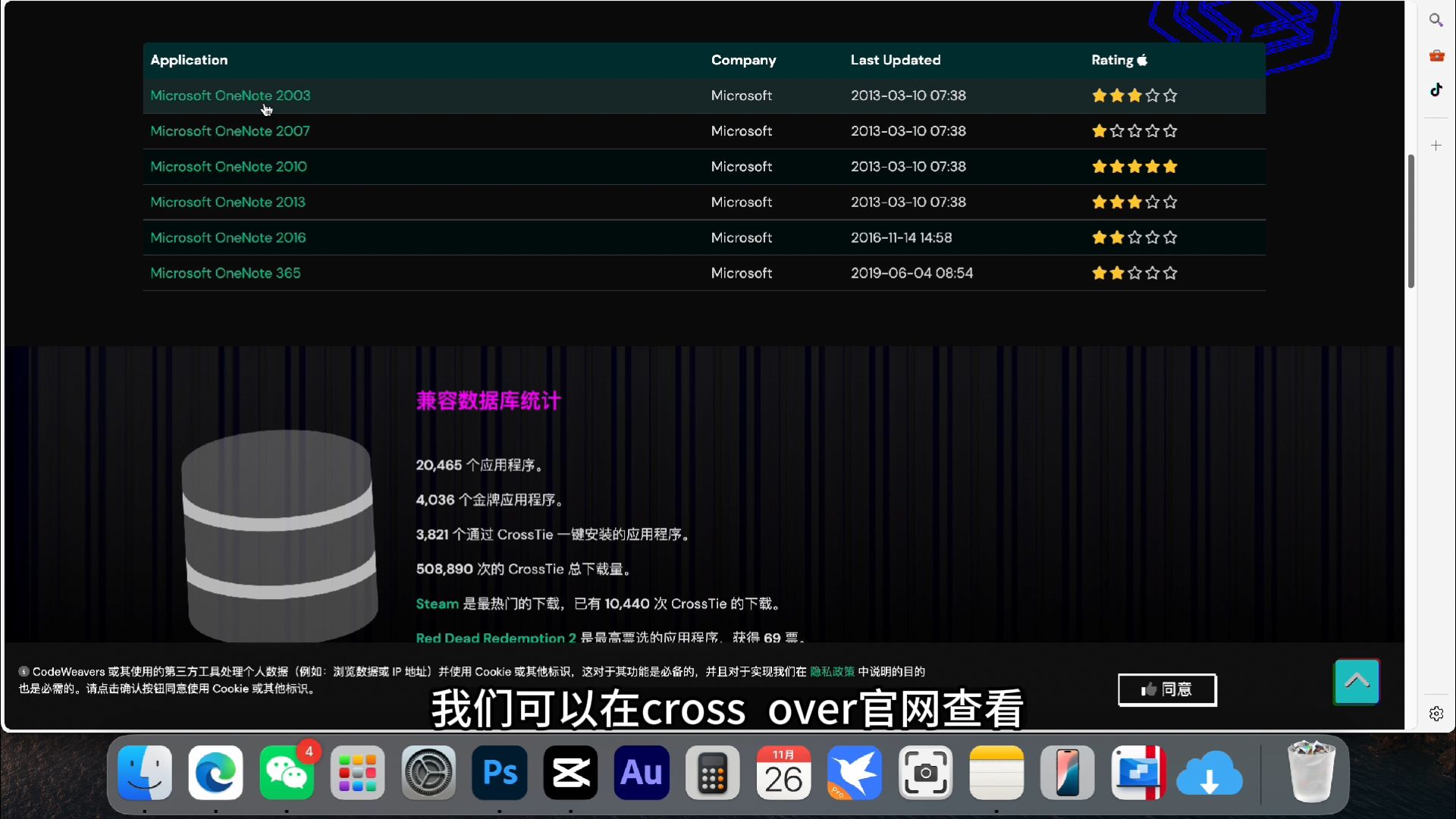Open Microsoft OneNote 2013 link
This screenshot has height=819, width=1456.
point(227,202)
